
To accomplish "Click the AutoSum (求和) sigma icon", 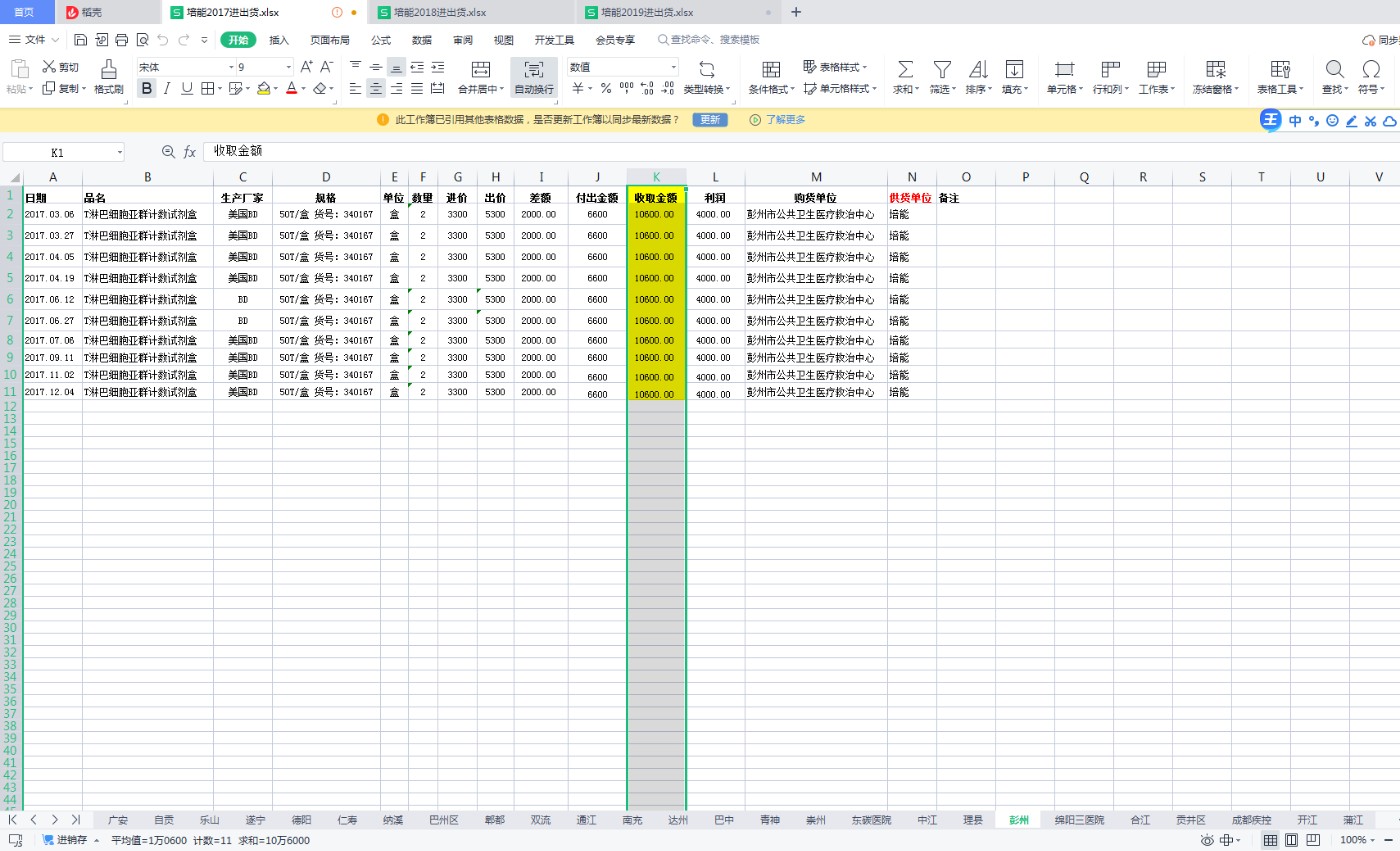I will [x=905, y=68].
